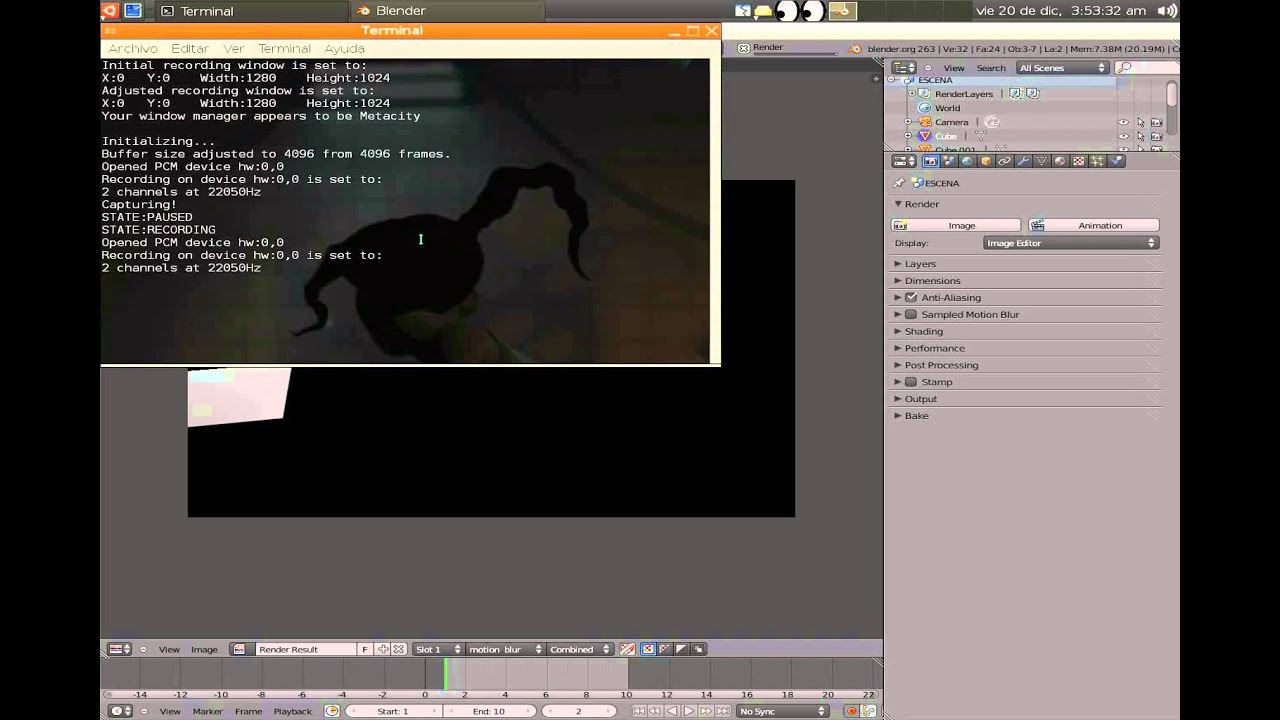Open the Modifiers tab (wrench icon)
The width and height of the screenshot is (1280, 720).
click(x=1023, y=161)
